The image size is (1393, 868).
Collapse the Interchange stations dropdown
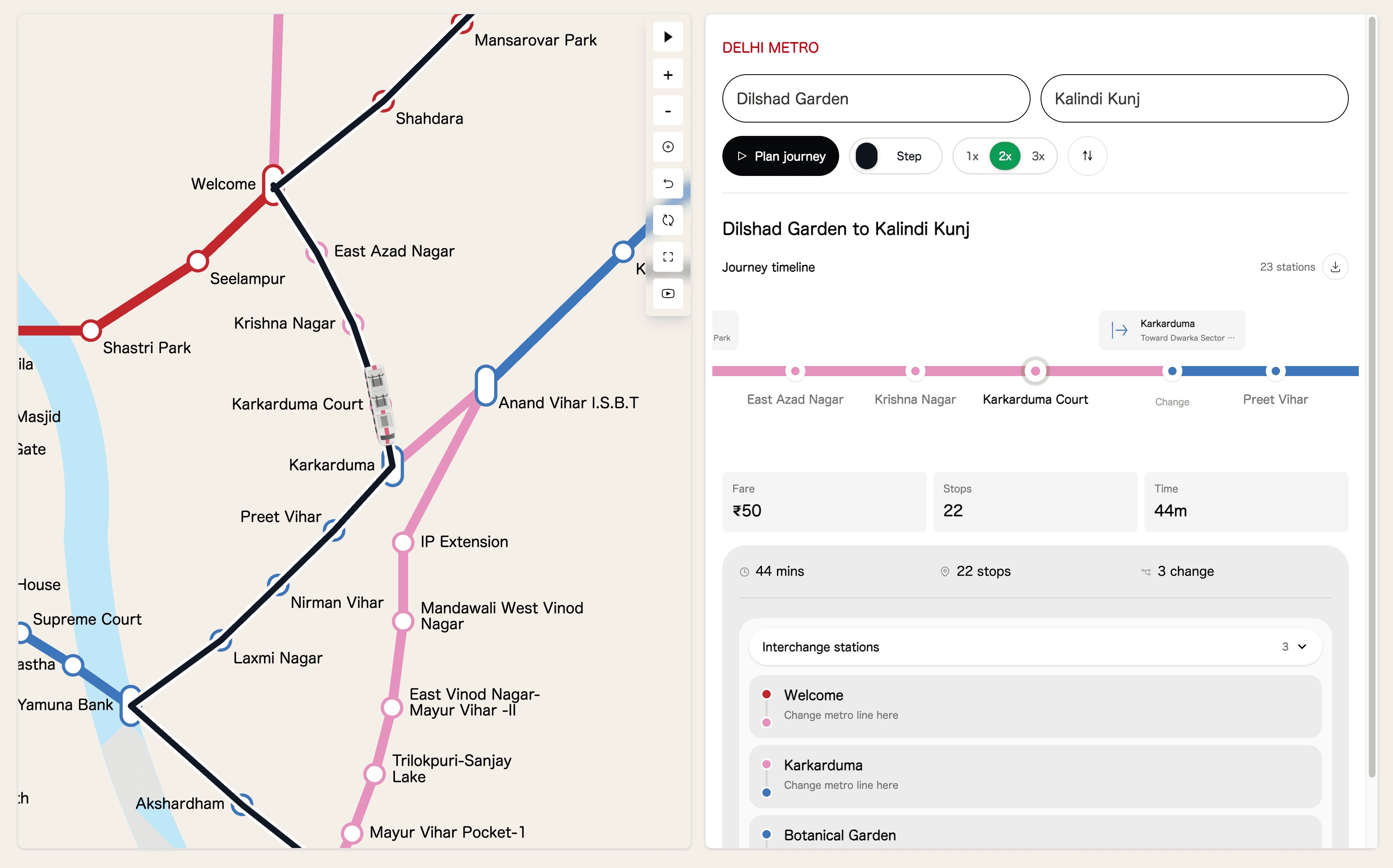pyautogui.click(x=1035, y=647)
